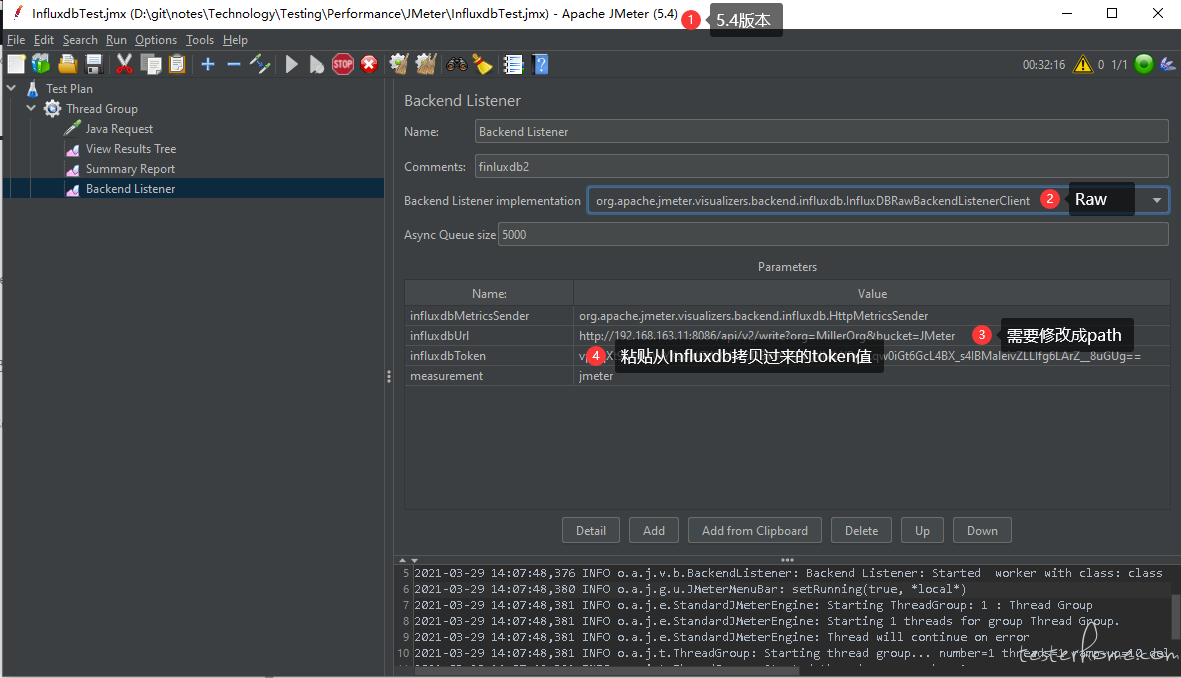Open the File menu
Image resolution: width=1181 pixels, height=678 pixels.
coord(16,40)
